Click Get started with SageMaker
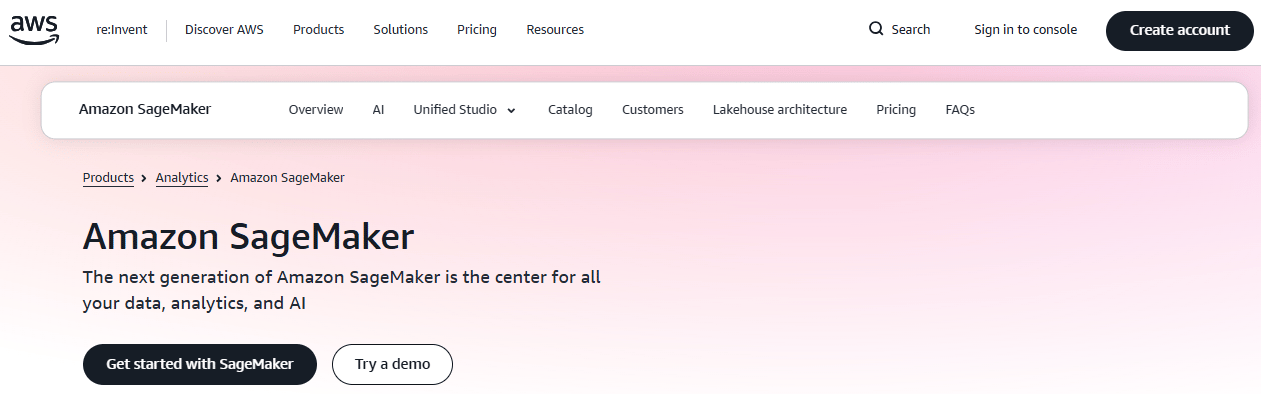The image size is (1261, 394). [200, 364]
